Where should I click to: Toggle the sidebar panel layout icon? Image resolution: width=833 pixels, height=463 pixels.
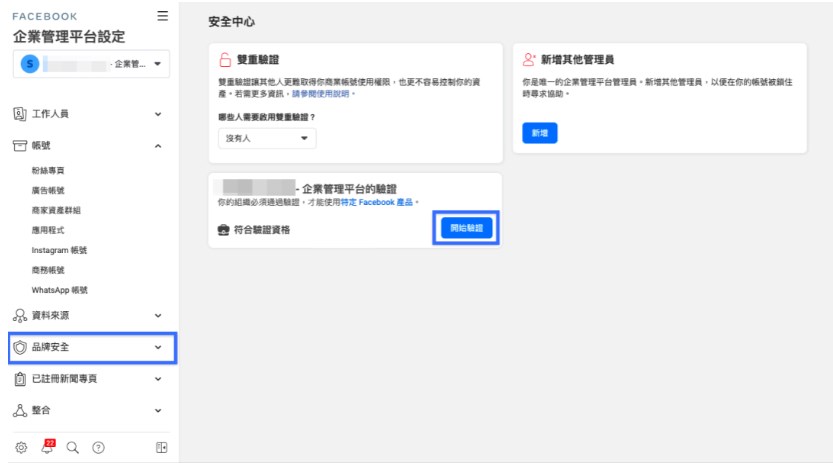[162, 448]
